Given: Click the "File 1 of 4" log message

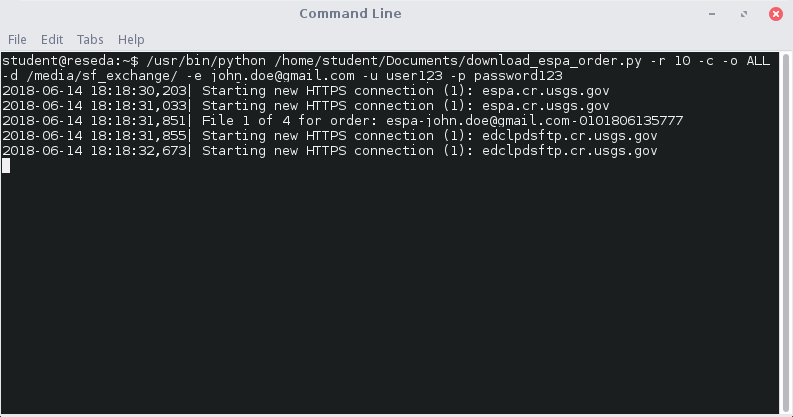Looking at the screenshot, I should pos(249,121).
